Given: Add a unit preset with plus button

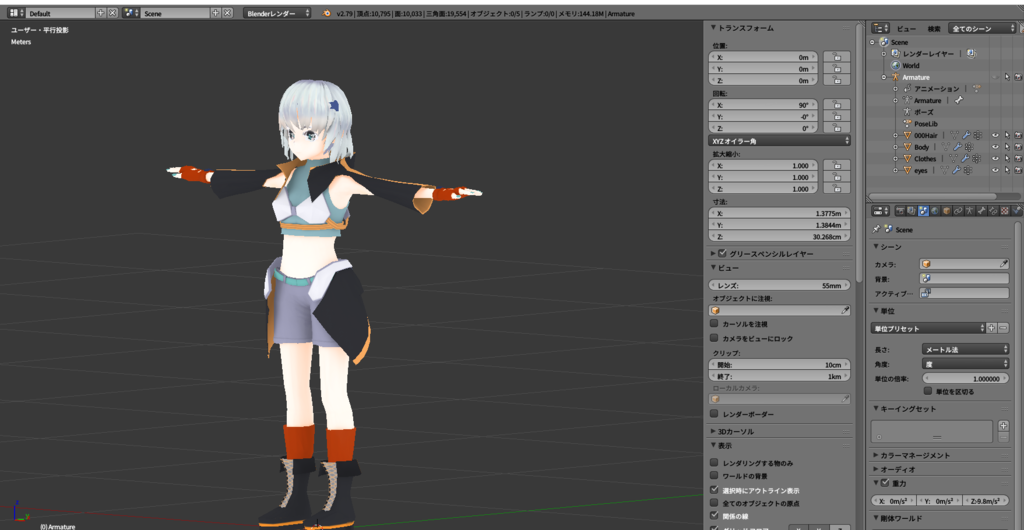Looking at the screenshot, I should pyautogui.click(x=991, y=328).
